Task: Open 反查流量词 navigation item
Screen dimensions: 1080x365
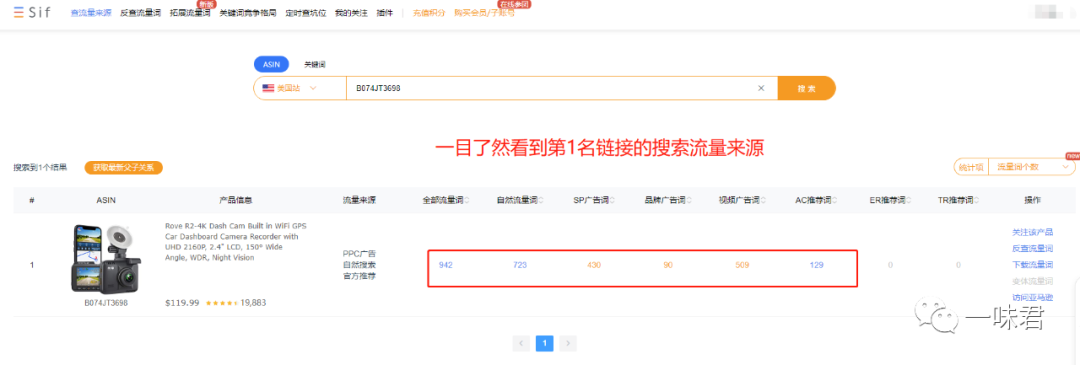Action: [x=140, y=13]
